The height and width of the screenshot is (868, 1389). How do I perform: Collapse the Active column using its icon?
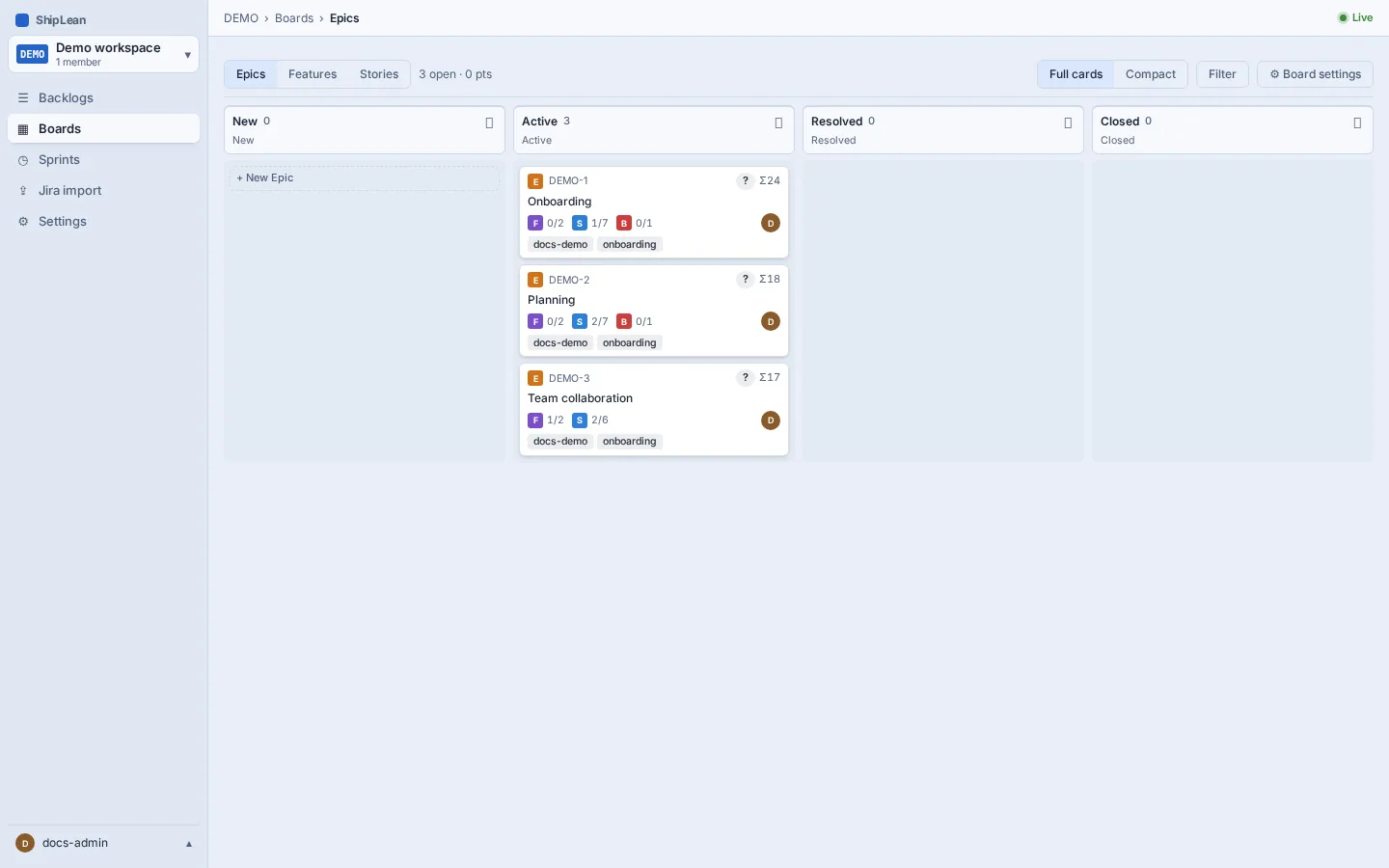[778, 123]
